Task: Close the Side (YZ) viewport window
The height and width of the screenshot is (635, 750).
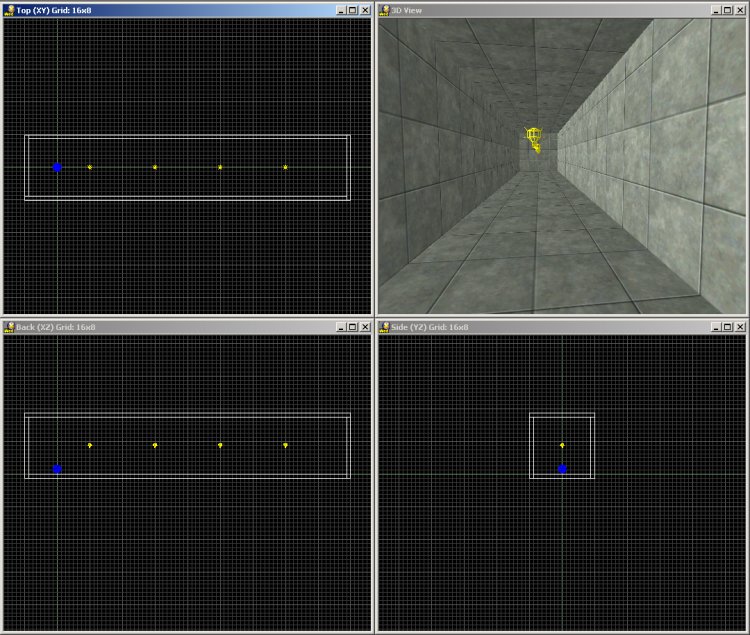Action: [740, 327]
